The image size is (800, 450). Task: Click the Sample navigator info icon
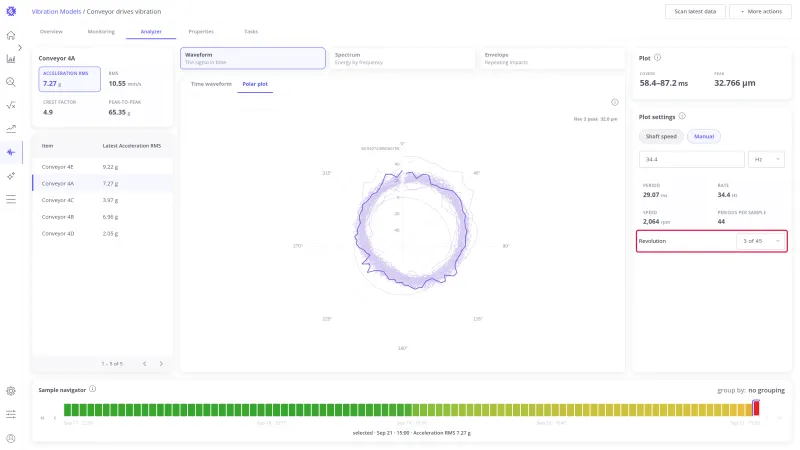pyautogui.click(x=92, y=389)
